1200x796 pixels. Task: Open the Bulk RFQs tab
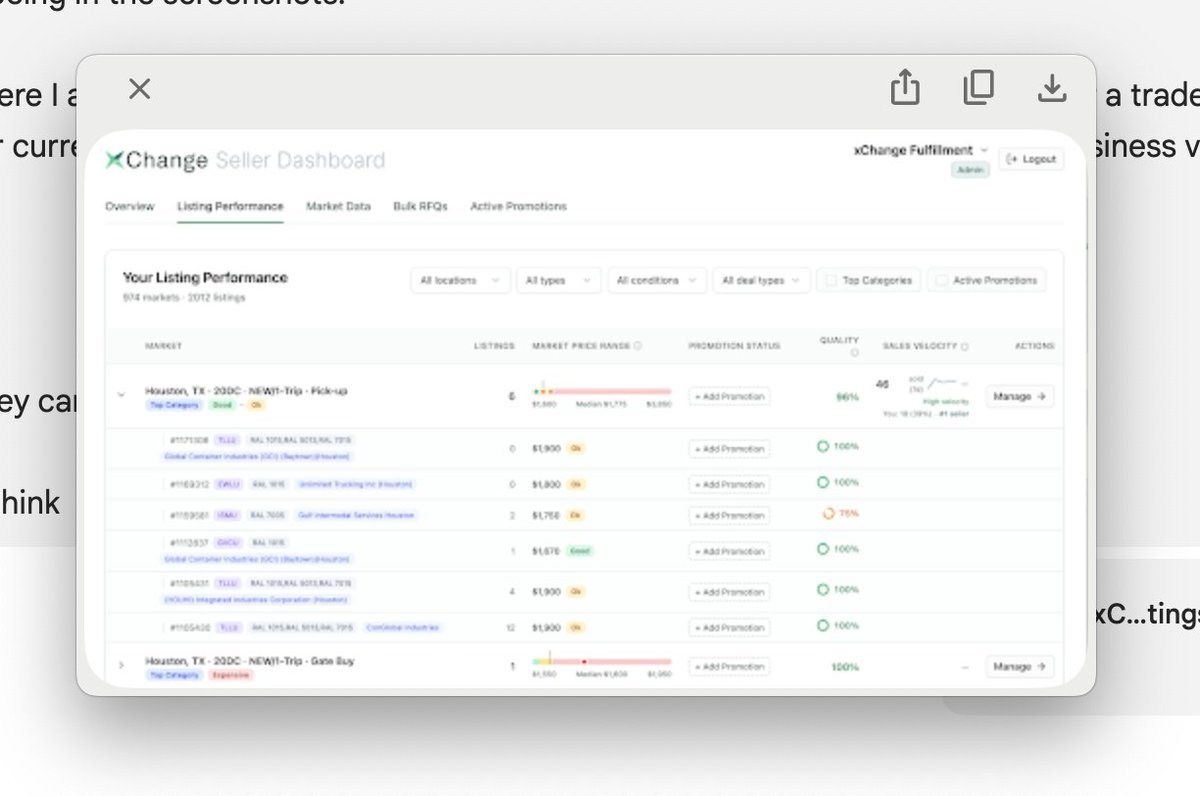coord(420,206)
